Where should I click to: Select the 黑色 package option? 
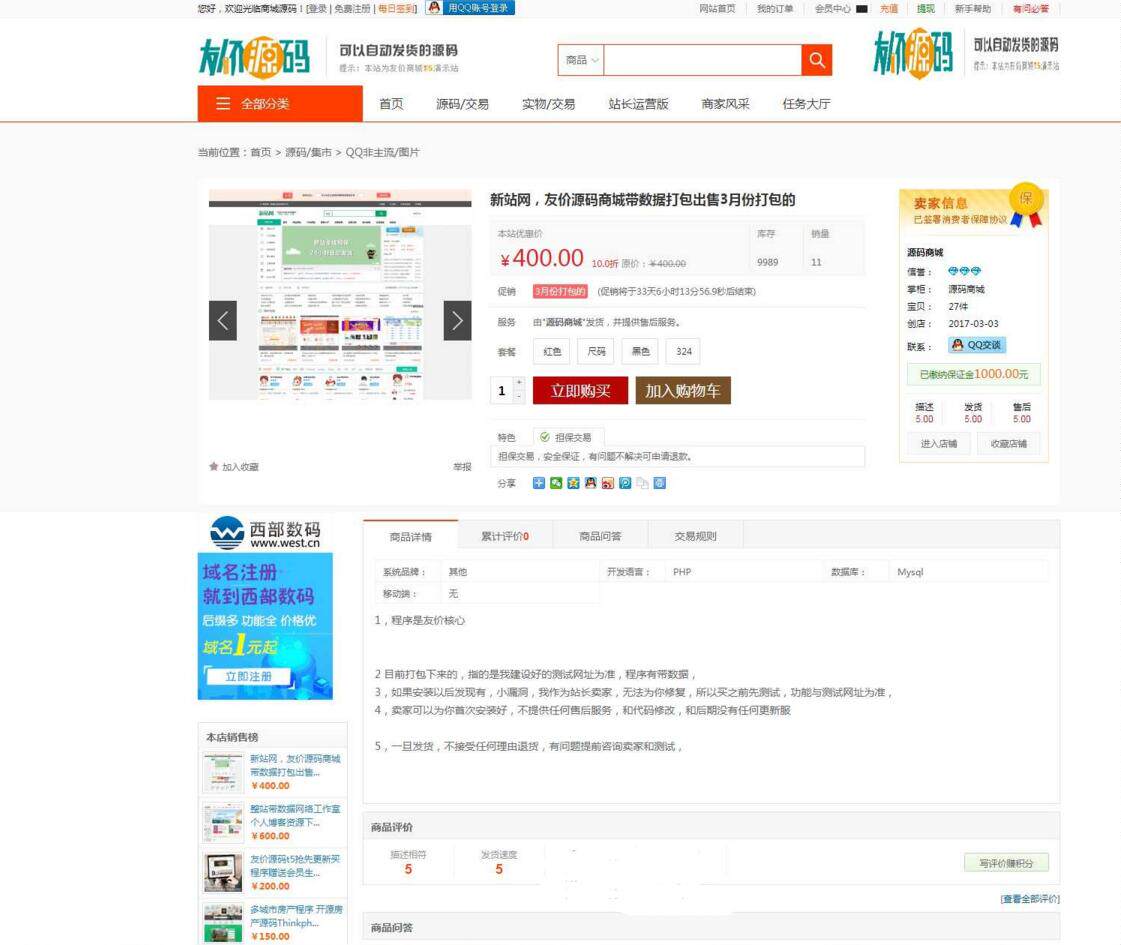click(641, 351)
